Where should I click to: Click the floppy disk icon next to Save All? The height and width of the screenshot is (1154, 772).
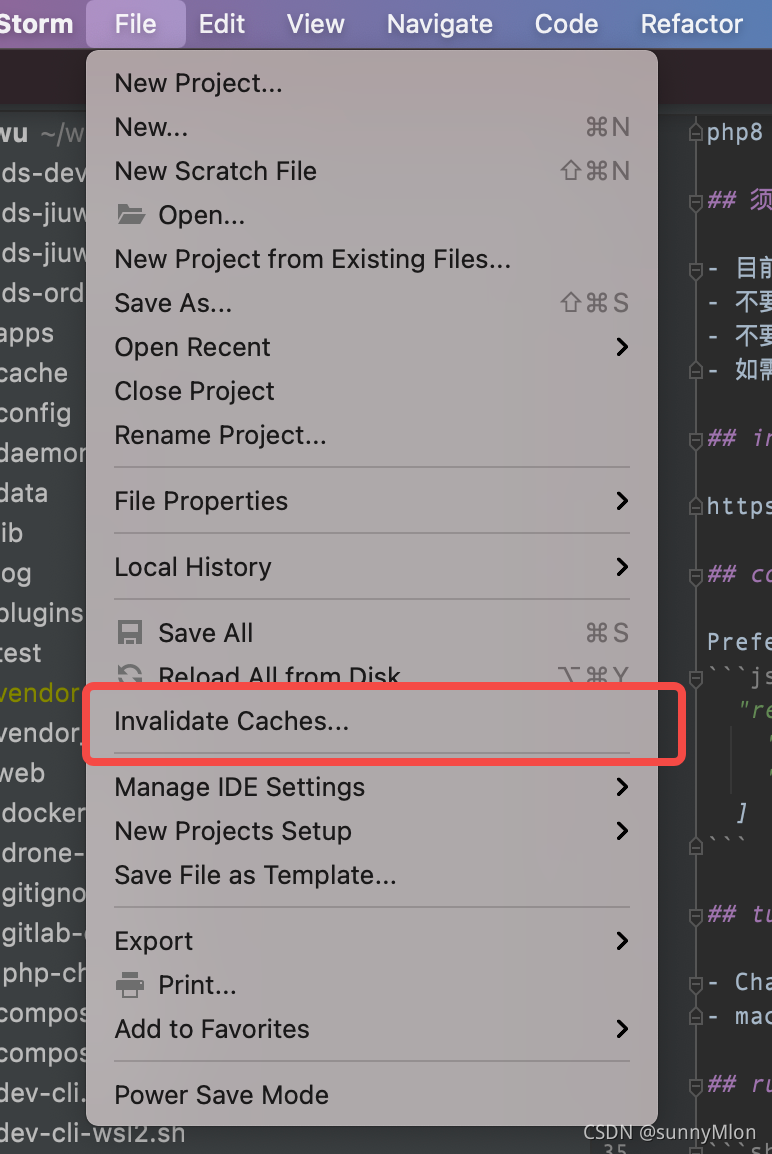tap(130, 632)
